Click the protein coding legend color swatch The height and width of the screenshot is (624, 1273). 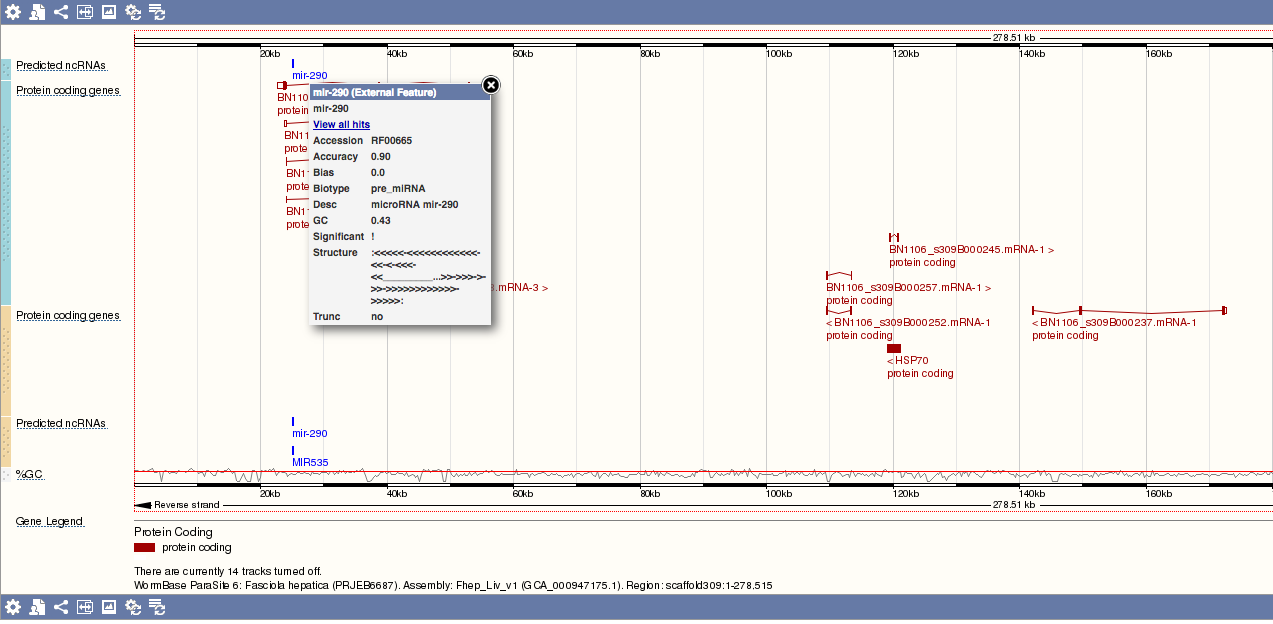(144, 548)
